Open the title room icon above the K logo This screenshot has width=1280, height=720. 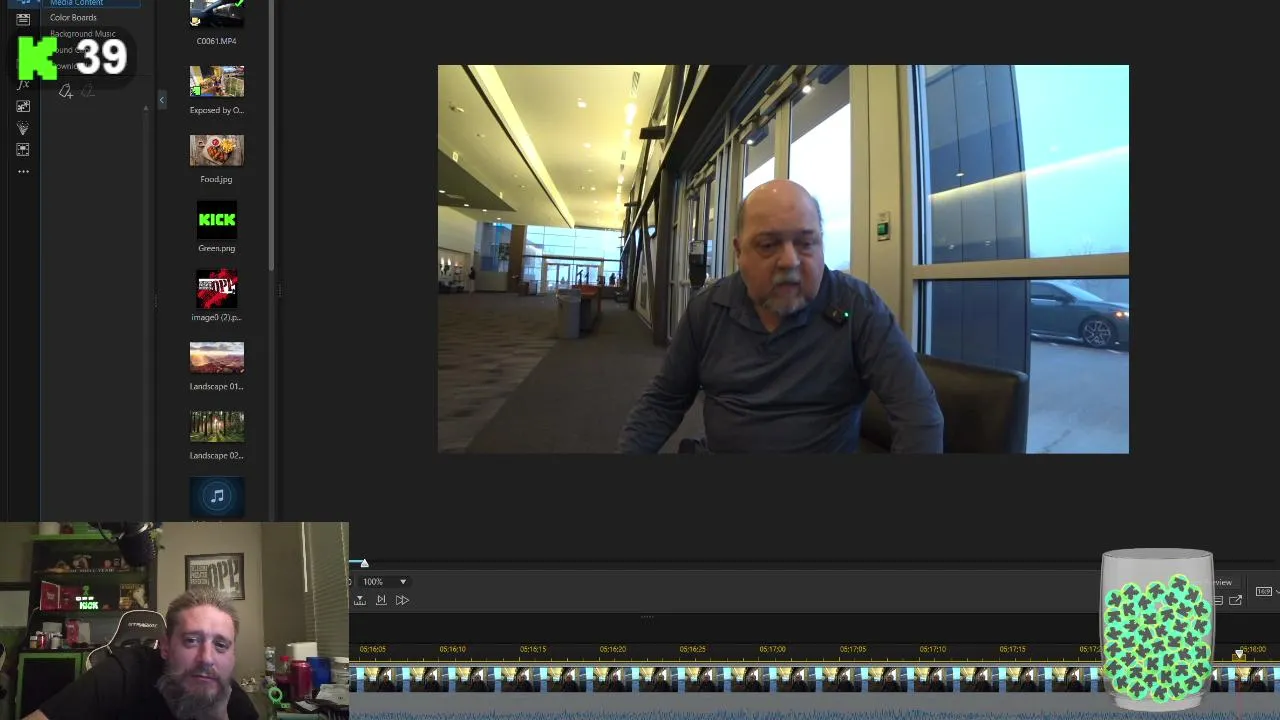pyautogui.click(x=23, y=19)
